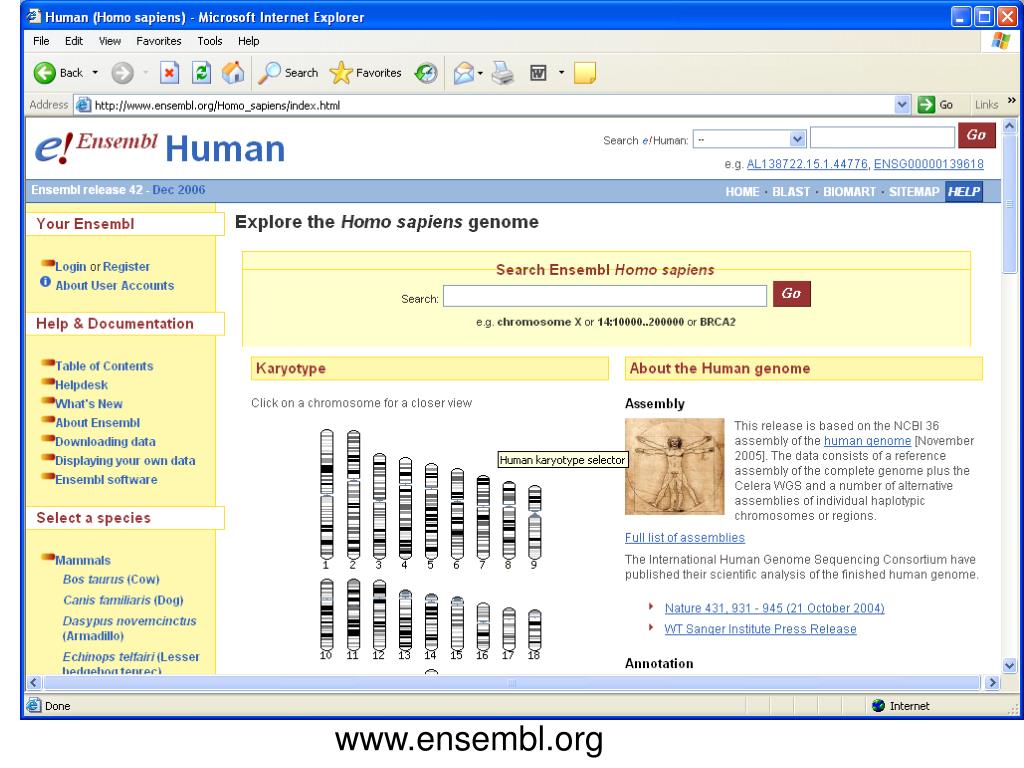This screenshot has width=1024, height=768.
Task: Click the About User Accounts info icon
Action: pyautogui.click(x=45, y=281)
